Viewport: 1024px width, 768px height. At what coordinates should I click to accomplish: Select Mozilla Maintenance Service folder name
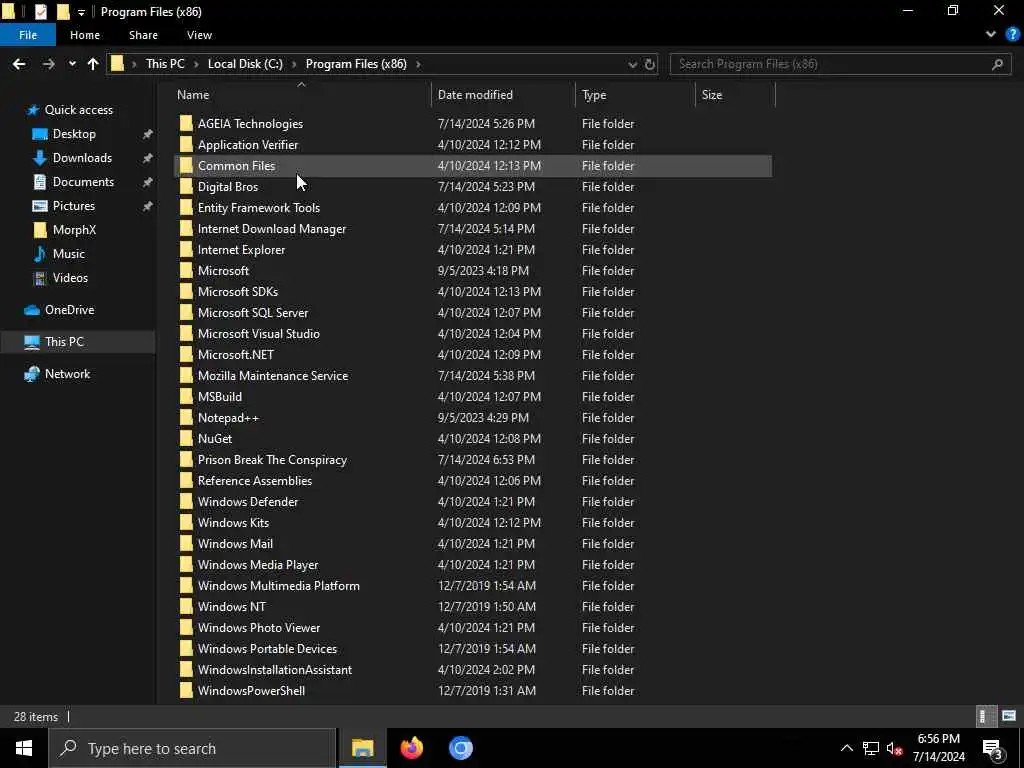(x=273, y=376)
